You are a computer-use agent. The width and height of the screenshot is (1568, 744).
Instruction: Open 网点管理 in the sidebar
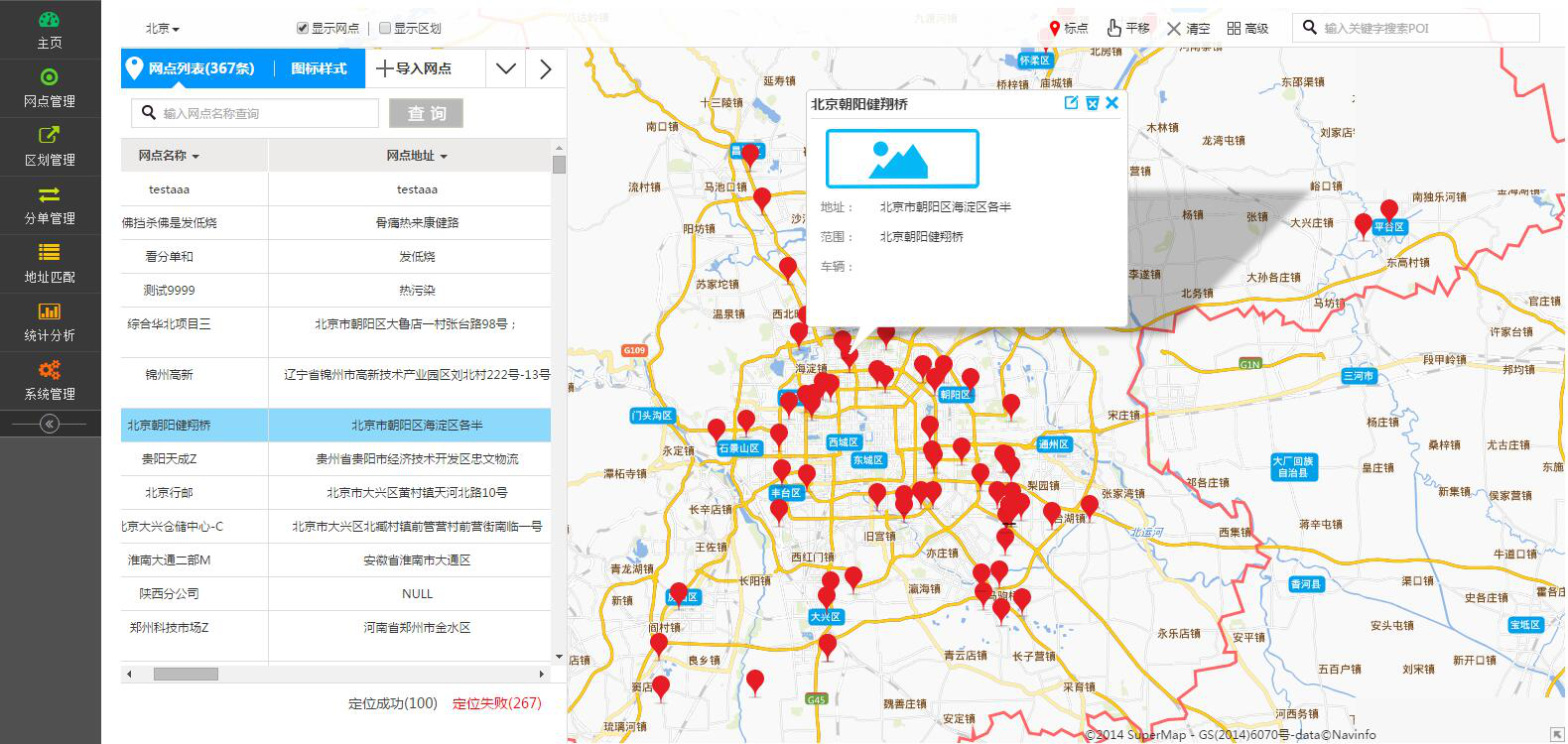[50, 88]
